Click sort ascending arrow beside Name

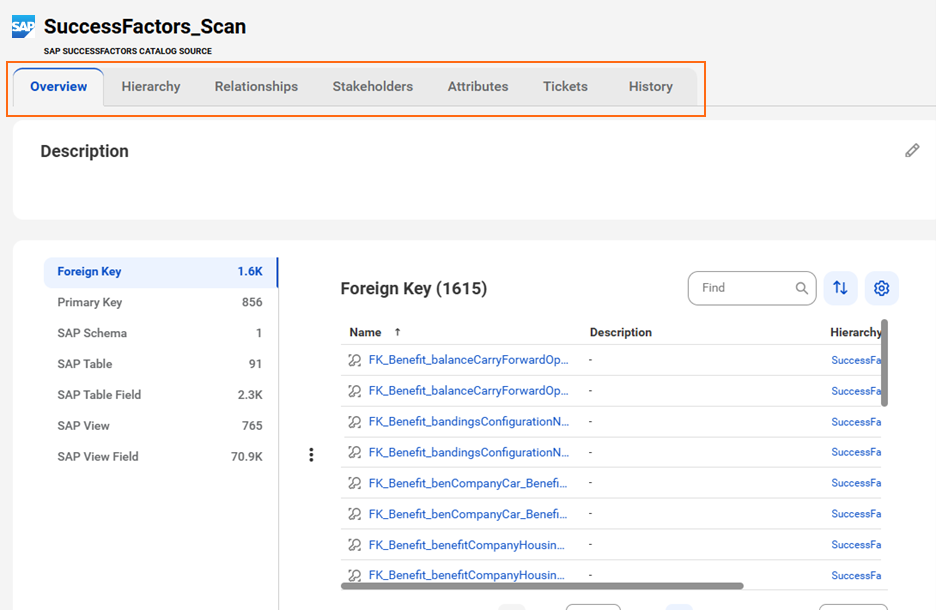[398, 332]
